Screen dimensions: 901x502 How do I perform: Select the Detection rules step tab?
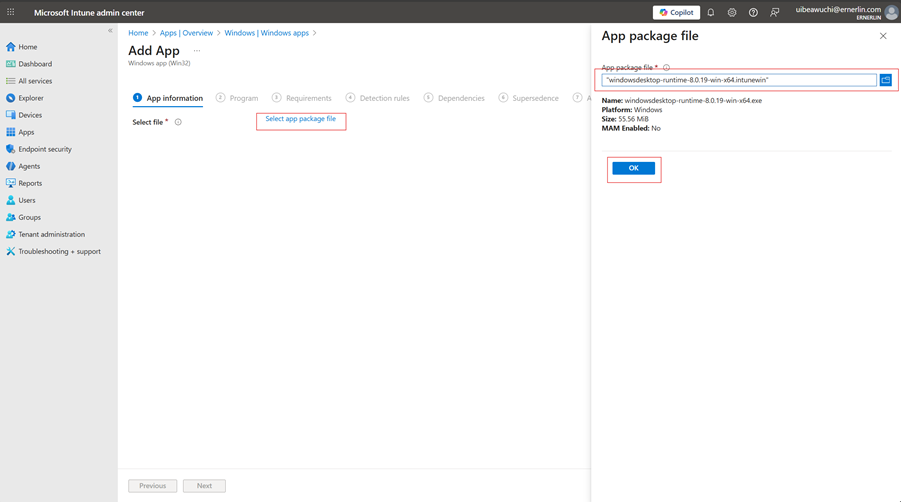pyautogui.click(x=378, y=98)
